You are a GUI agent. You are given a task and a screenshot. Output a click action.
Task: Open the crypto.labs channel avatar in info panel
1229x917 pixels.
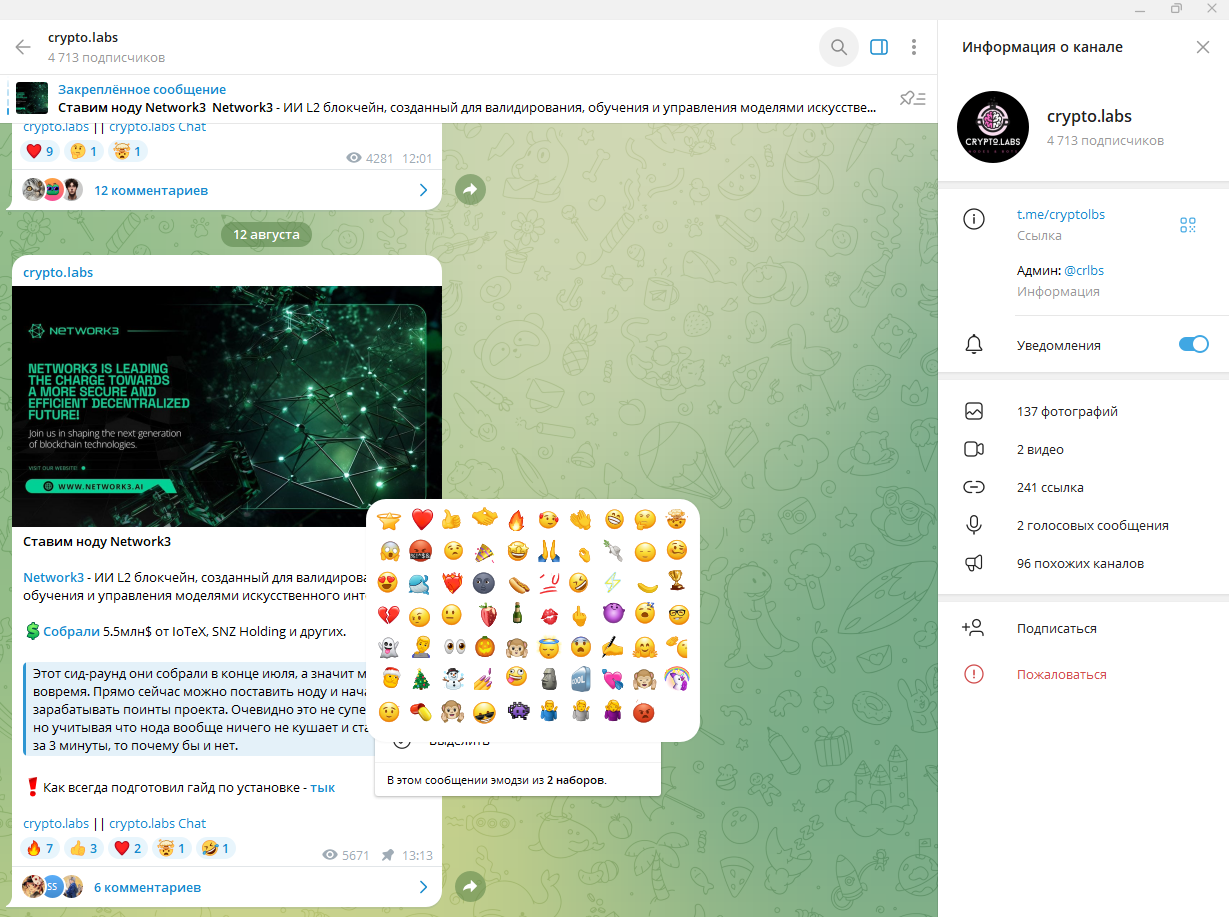(x=993, y=127)
